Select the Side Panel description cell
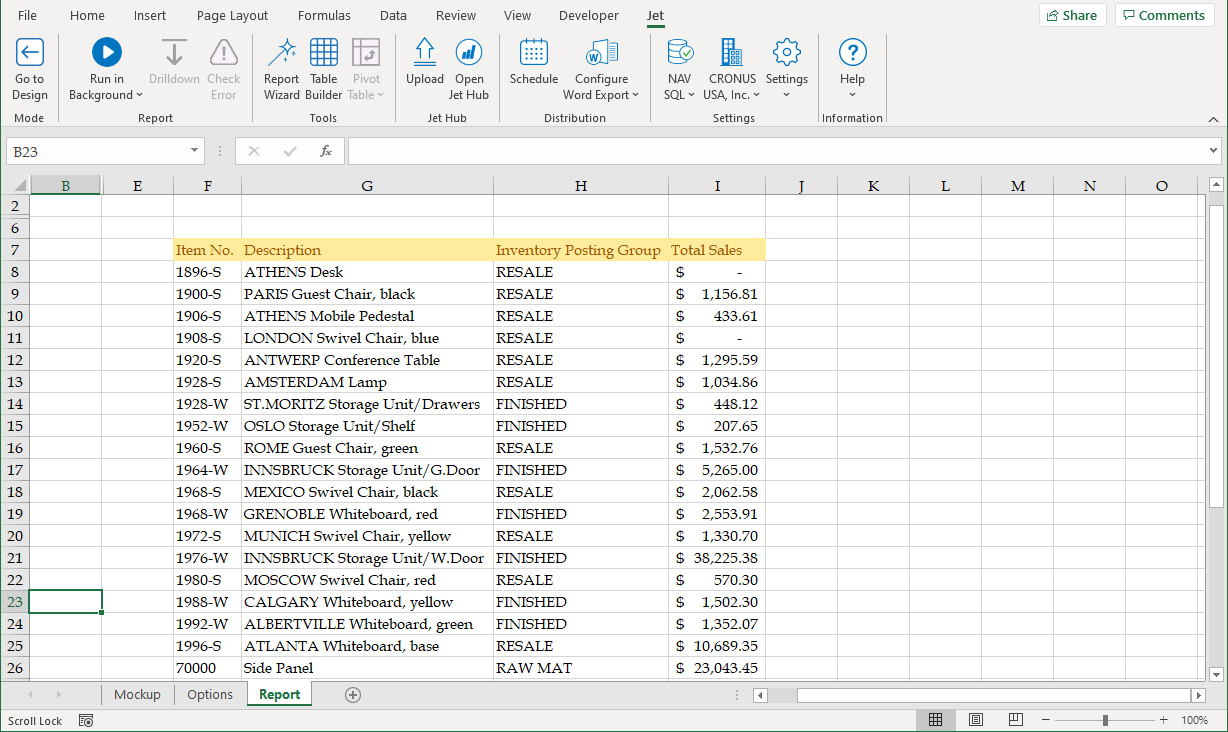 click(x=367, y=668)
